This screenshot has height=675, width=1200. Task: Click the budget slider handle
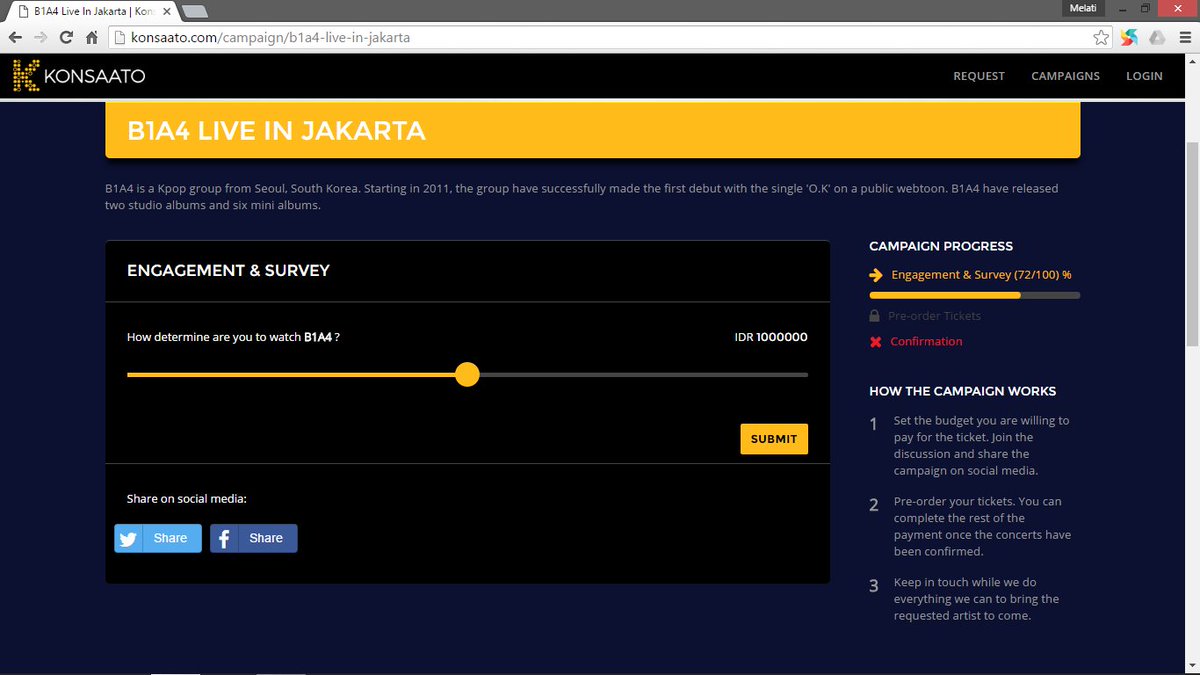click(467, 375)
